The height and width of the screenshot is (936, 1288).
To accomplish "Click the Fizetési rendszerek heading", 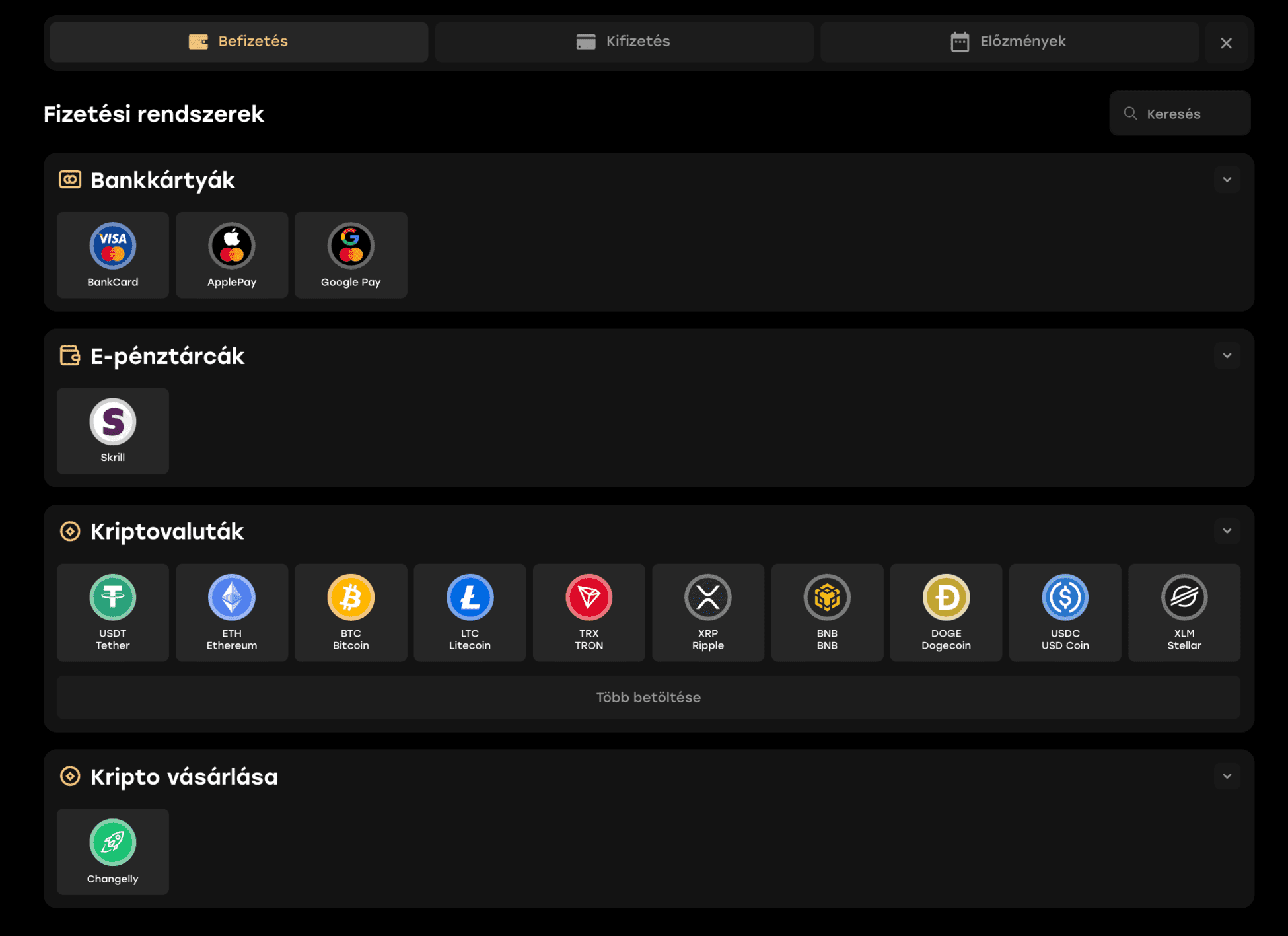I will [154, 114].
